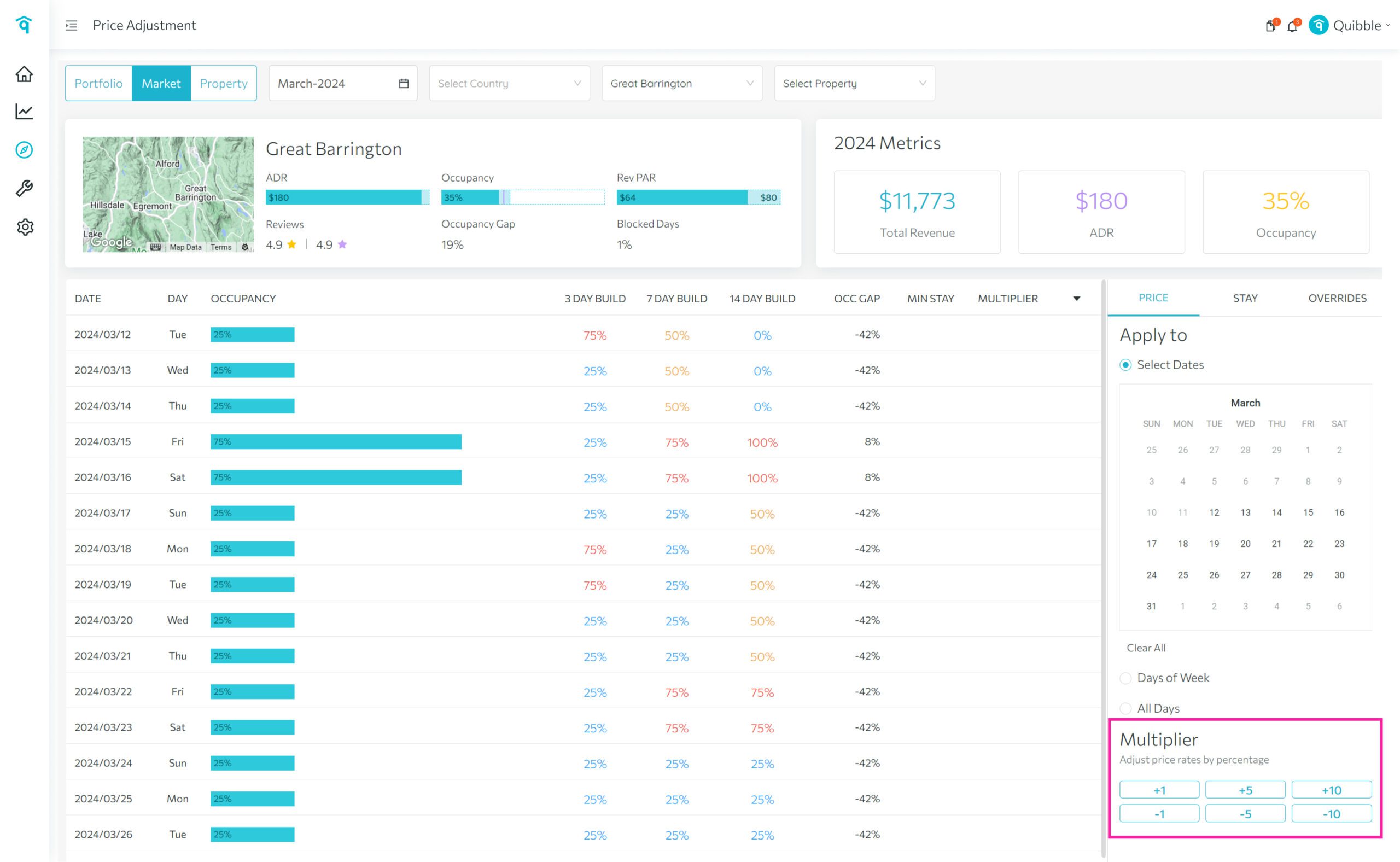Screen dimensions: 1400x862
Task: Switch to the Portfolio tab
Action: click(98, 83)
